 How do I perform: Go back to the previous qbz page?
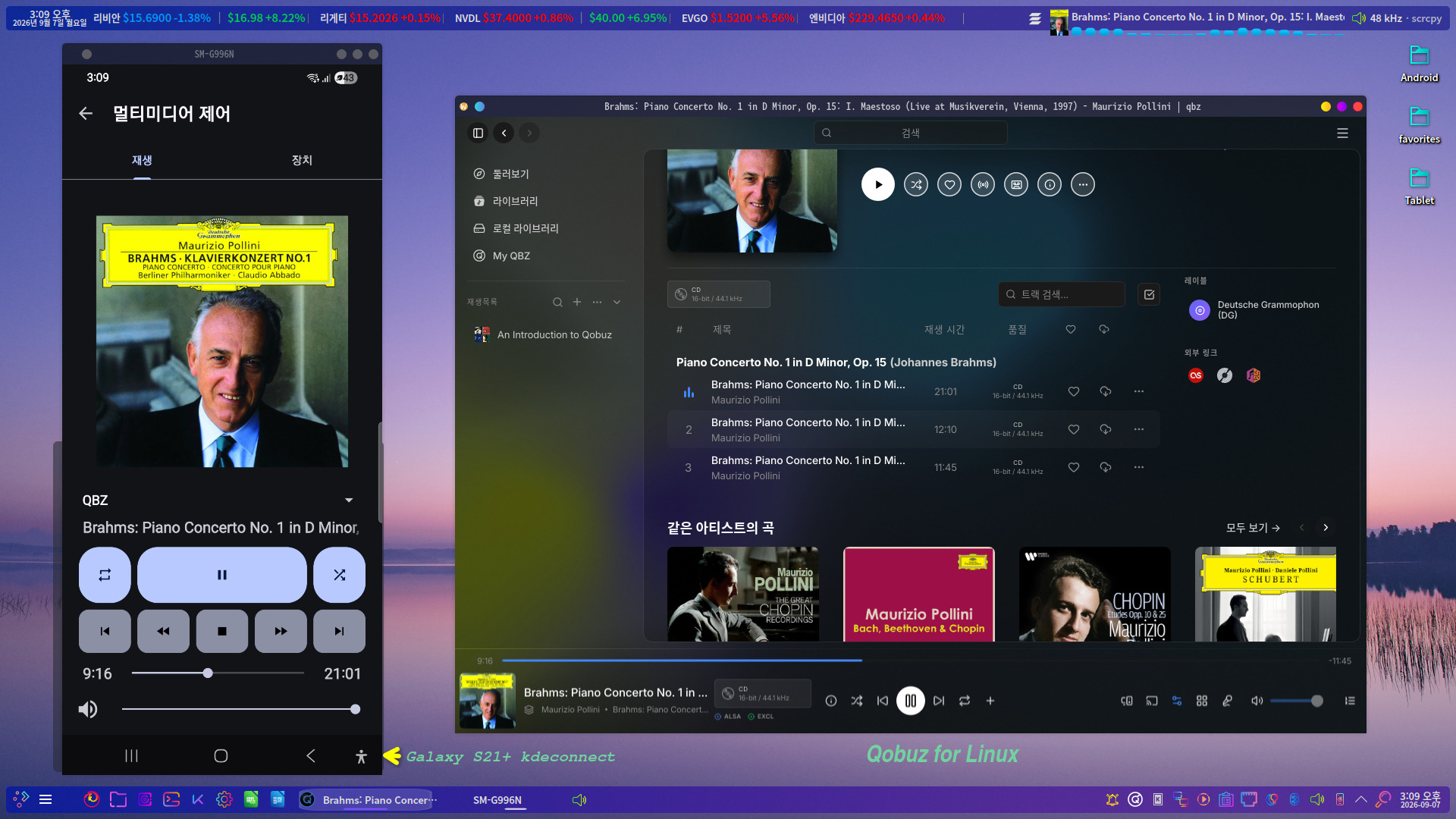[504, 133]
